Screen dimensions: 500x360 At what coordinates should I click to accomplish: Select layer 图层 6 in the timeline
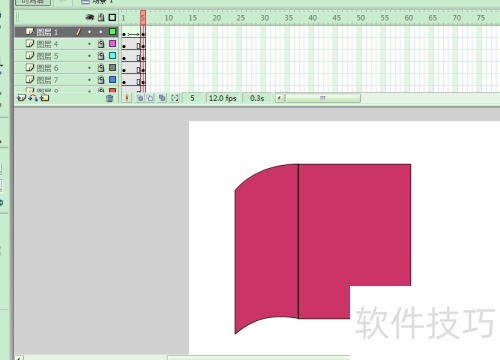tap(66, 68)
